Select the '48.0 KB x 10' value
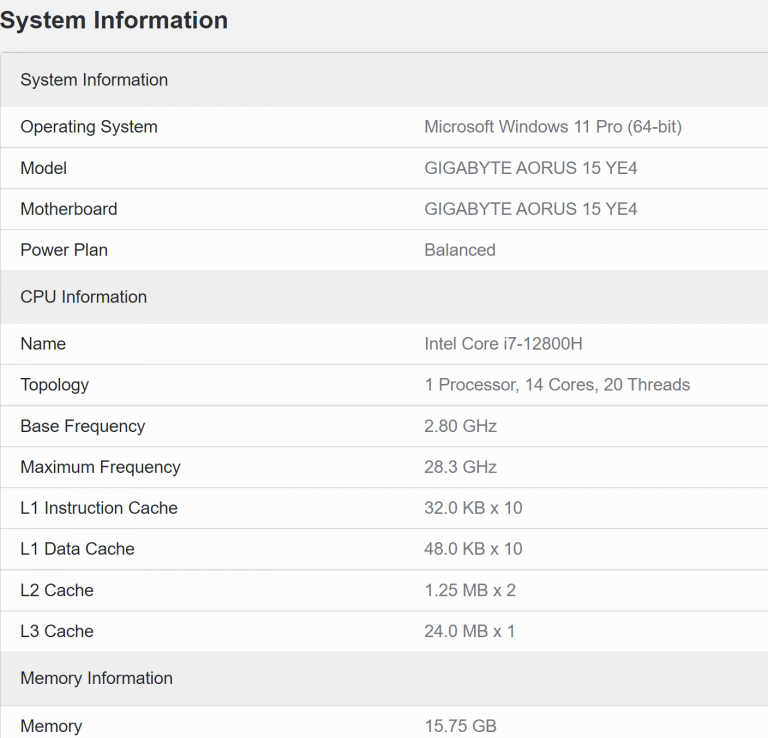This screenshot has width=768, height=738. coord(473,549)
